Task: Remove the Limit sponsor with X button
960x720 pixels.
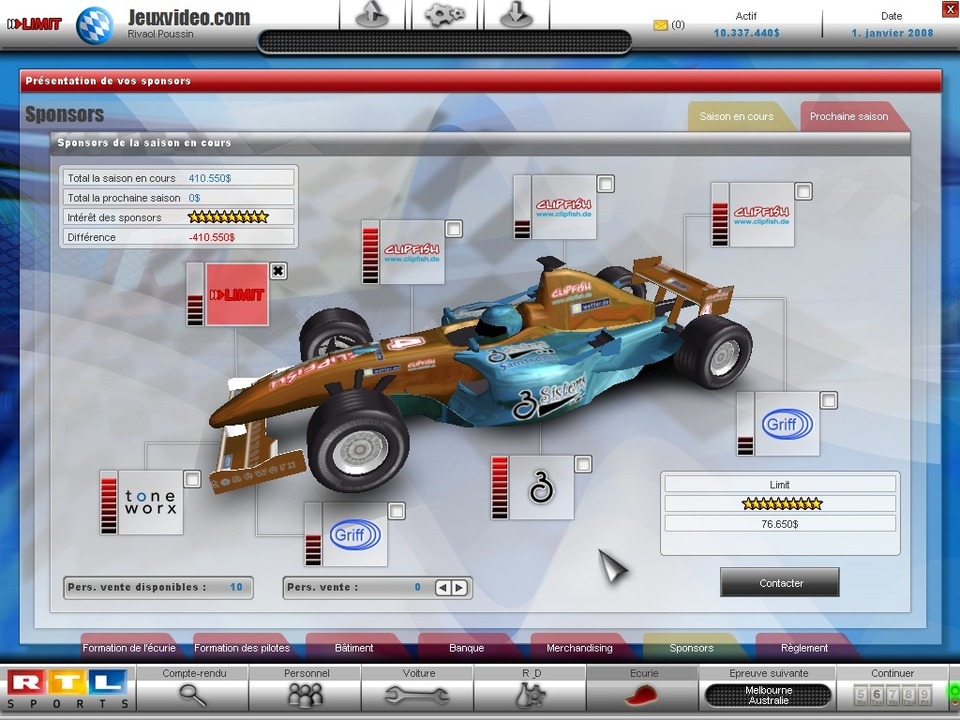Action: (x=278, y=271)
